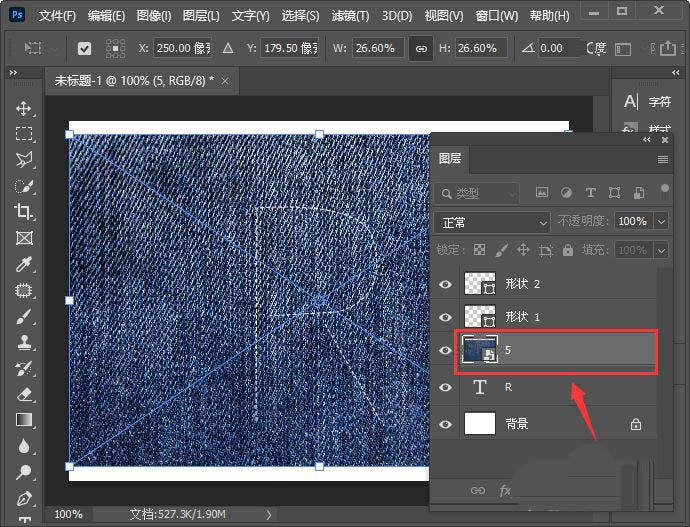This screenshot has height=527, width=690.
Task: Open status bar info arrow
Action: click(268, 514)
